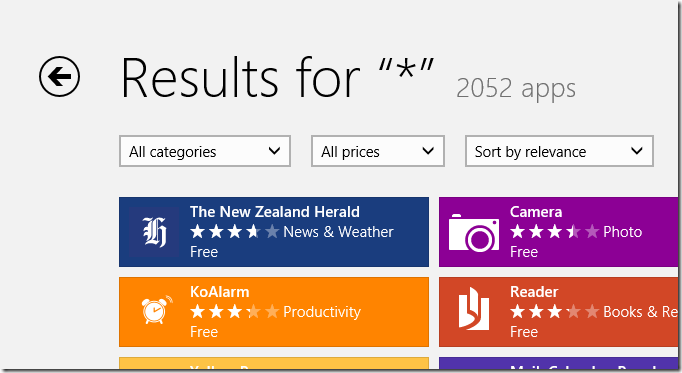Click the 2052 apps count text
This screenshot has width=682, height=373.
point(516,89)
